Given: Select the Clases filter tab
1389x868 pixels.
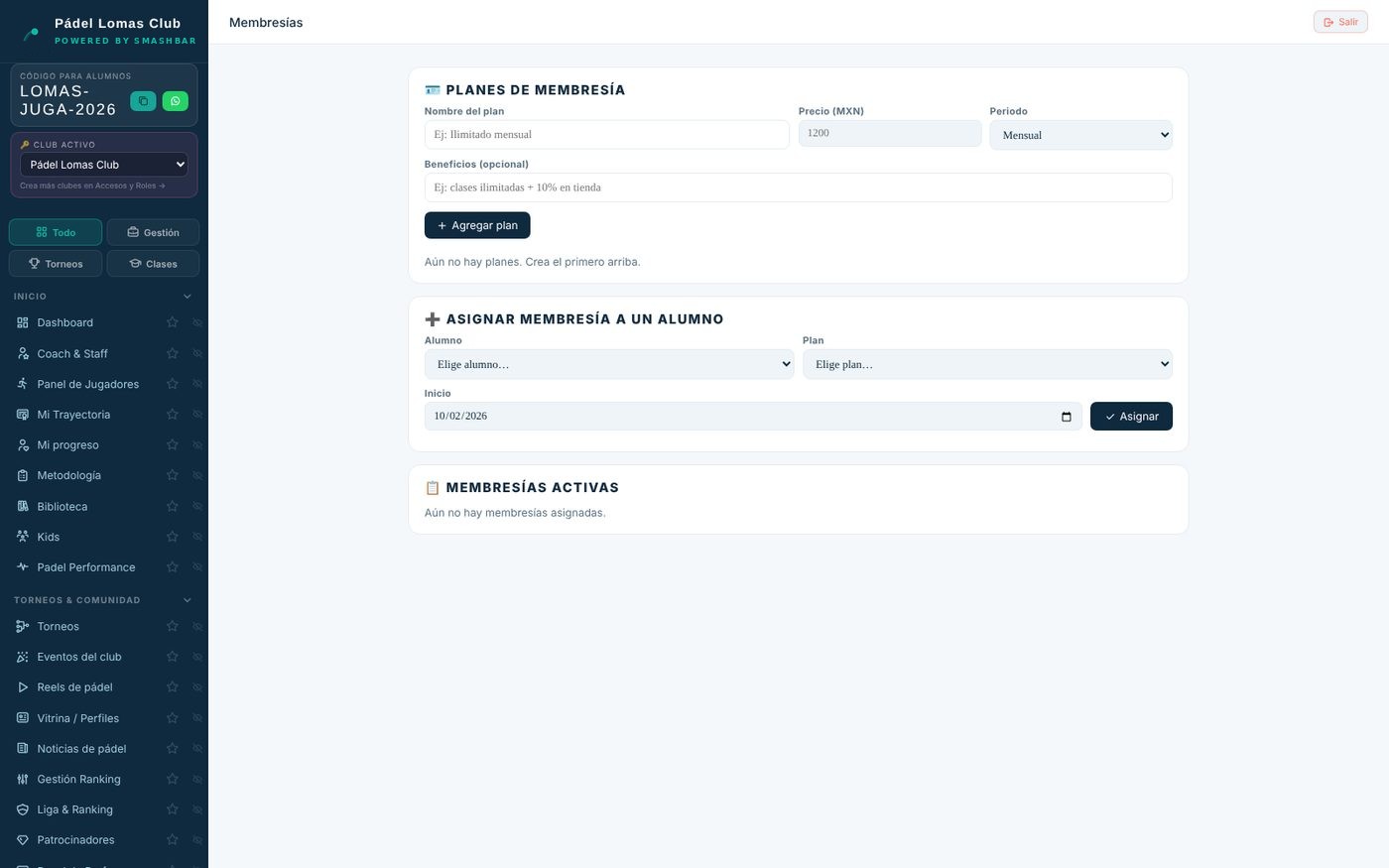Looking at the screenshot, I should click(x=153, y=264).
